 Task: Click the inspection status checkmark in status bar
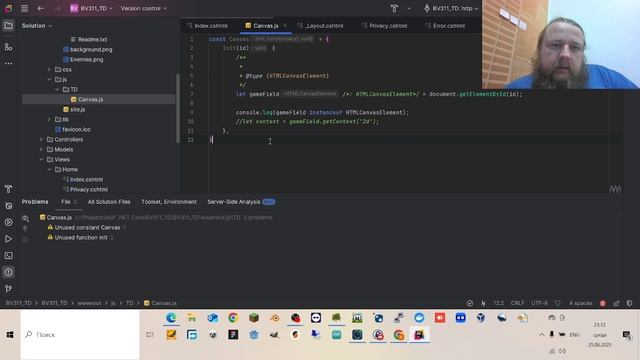(x=470, y=303)
